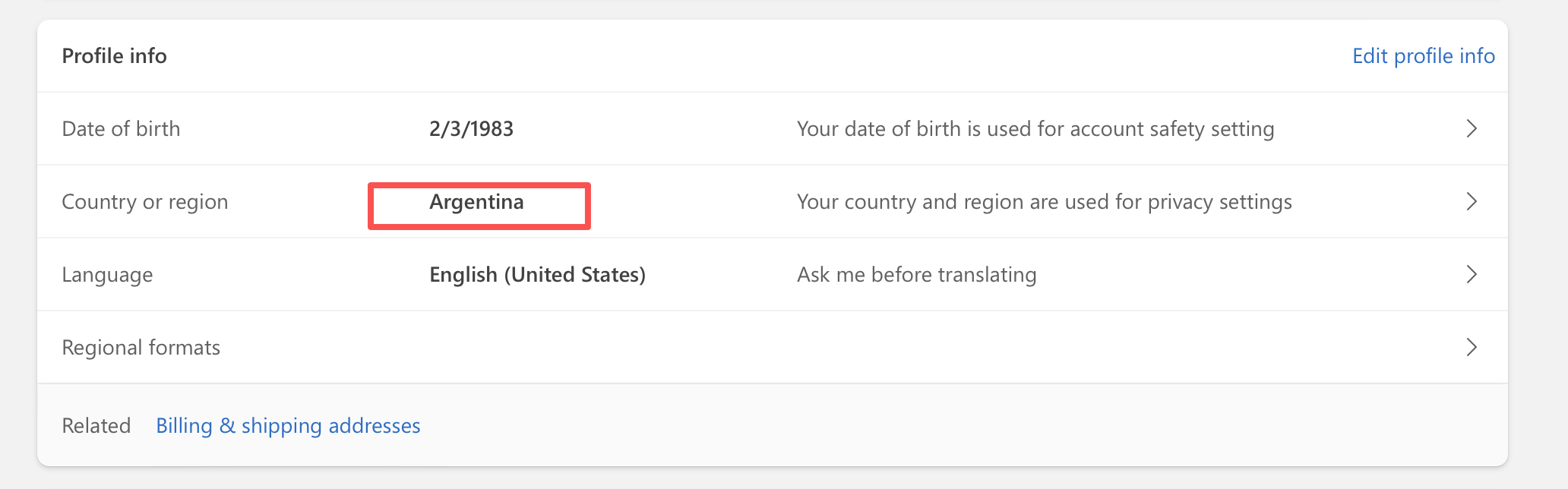This screenshot has width=1568, height=489.
Task: Expand the Regional formats row chevron
Action: click(x=1472, y=347)
